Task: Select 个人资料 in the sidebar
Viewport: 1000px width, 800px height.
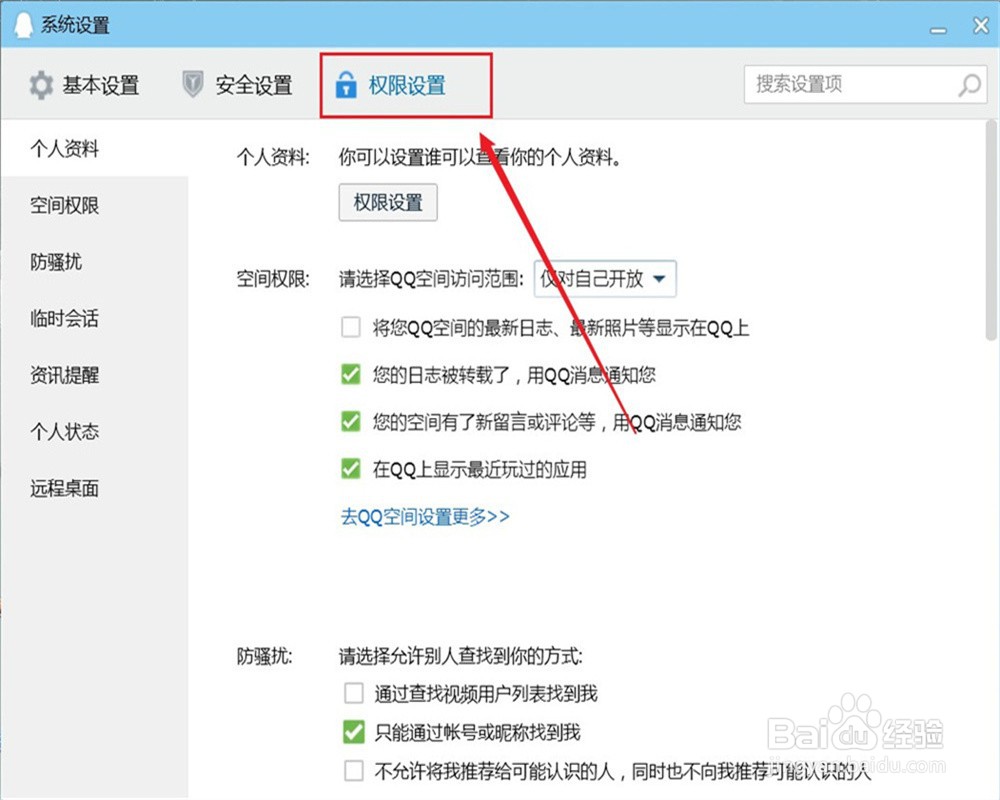Action: coord(94,149)
